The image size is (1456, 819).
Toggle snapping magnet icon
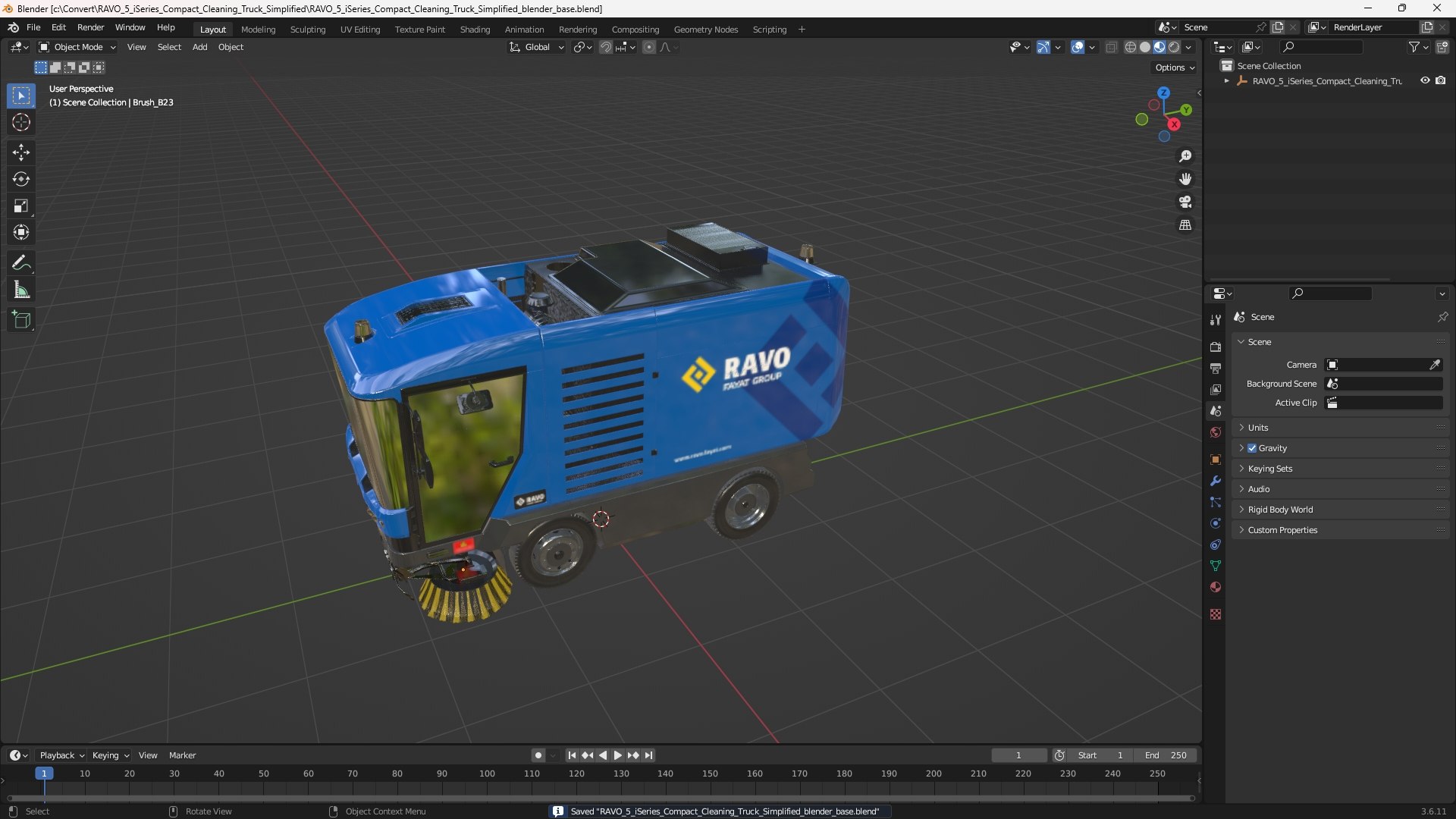[606, 47]
